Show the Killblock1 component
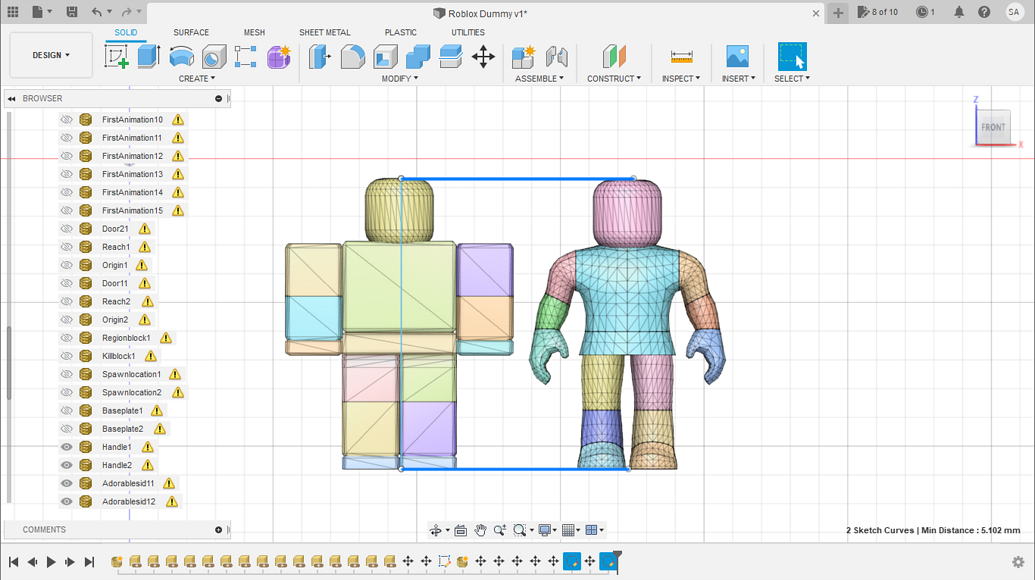1035x580 pixels. (x=67, y=356)
